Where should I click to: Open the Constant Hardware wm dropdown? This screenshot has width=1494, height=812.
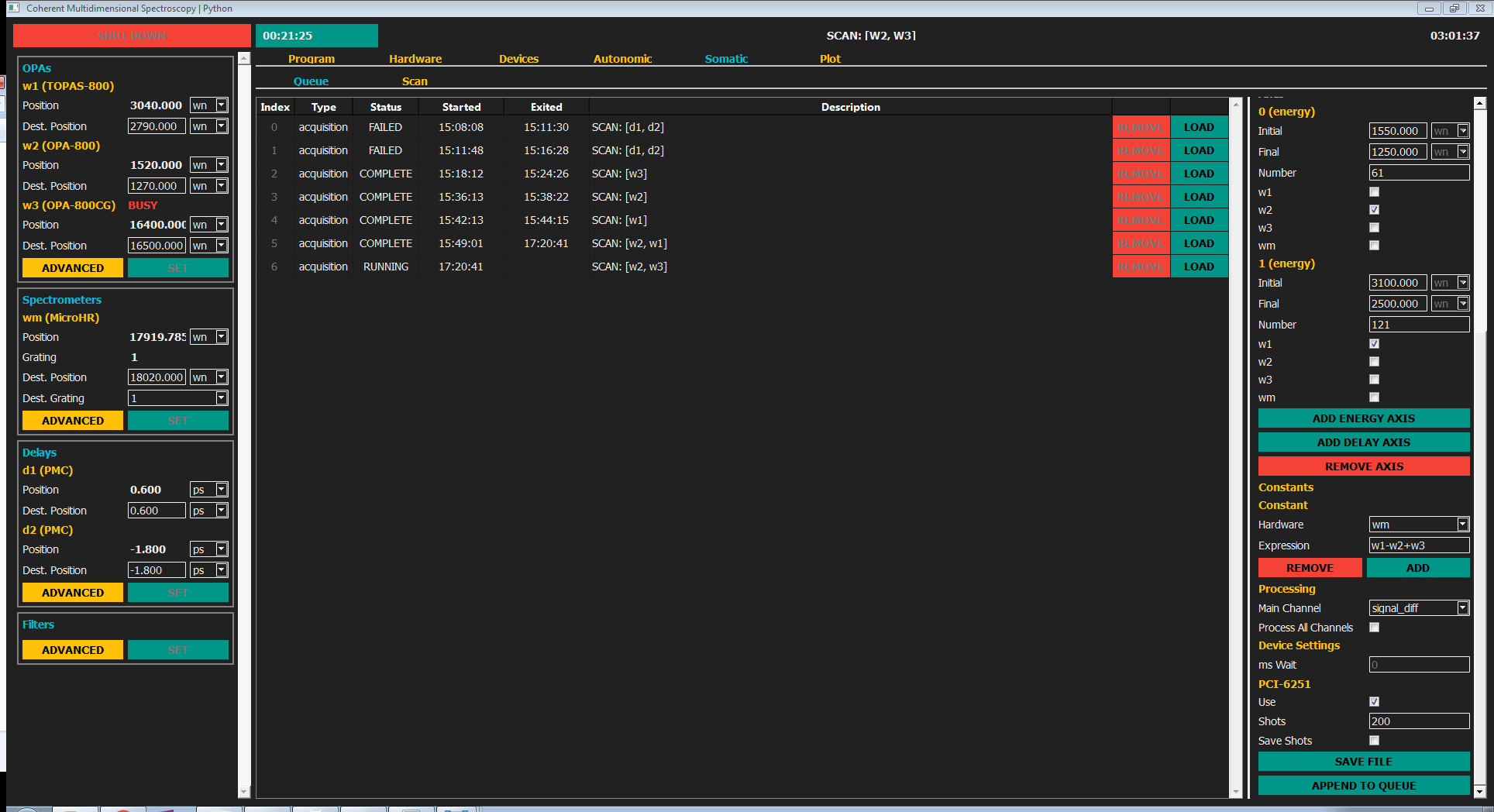pos(1462,525)
